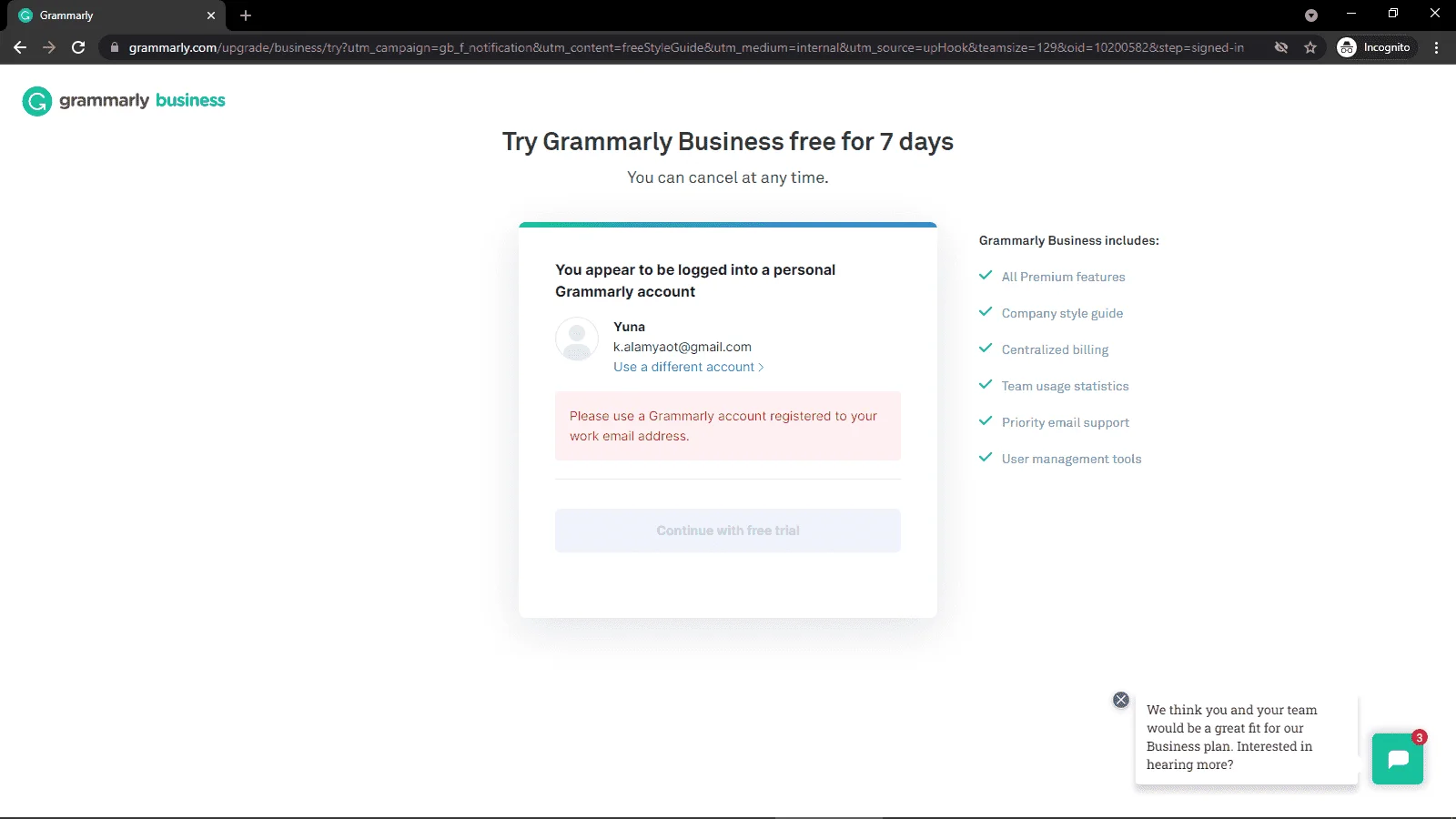Click the 'You can cancel at any time' text
This screenshot has height=819, width=1456.
pyautogui.click(x=728, y=177)
